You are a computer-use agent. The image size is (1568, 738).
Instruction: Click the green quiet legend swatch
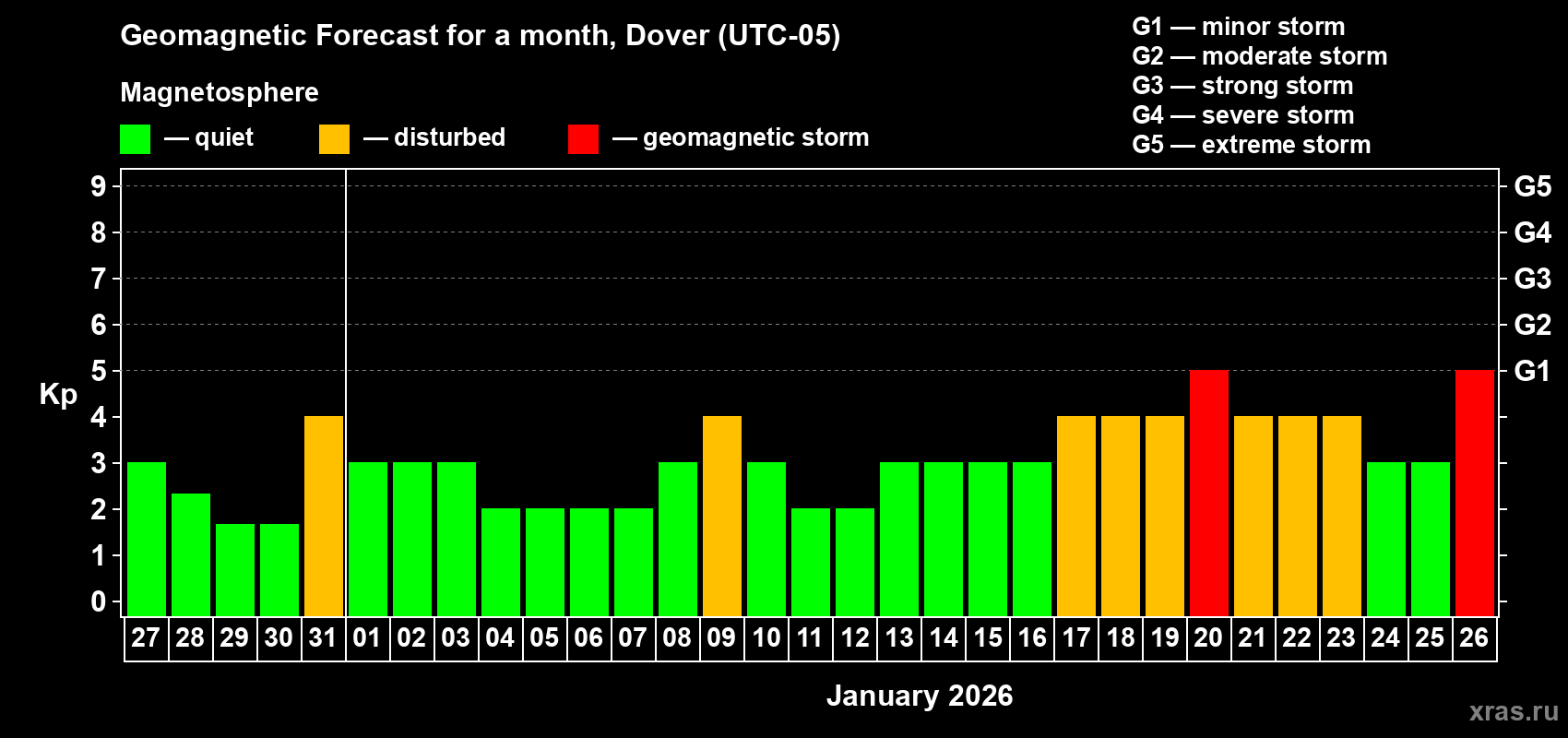pos(135,139)
